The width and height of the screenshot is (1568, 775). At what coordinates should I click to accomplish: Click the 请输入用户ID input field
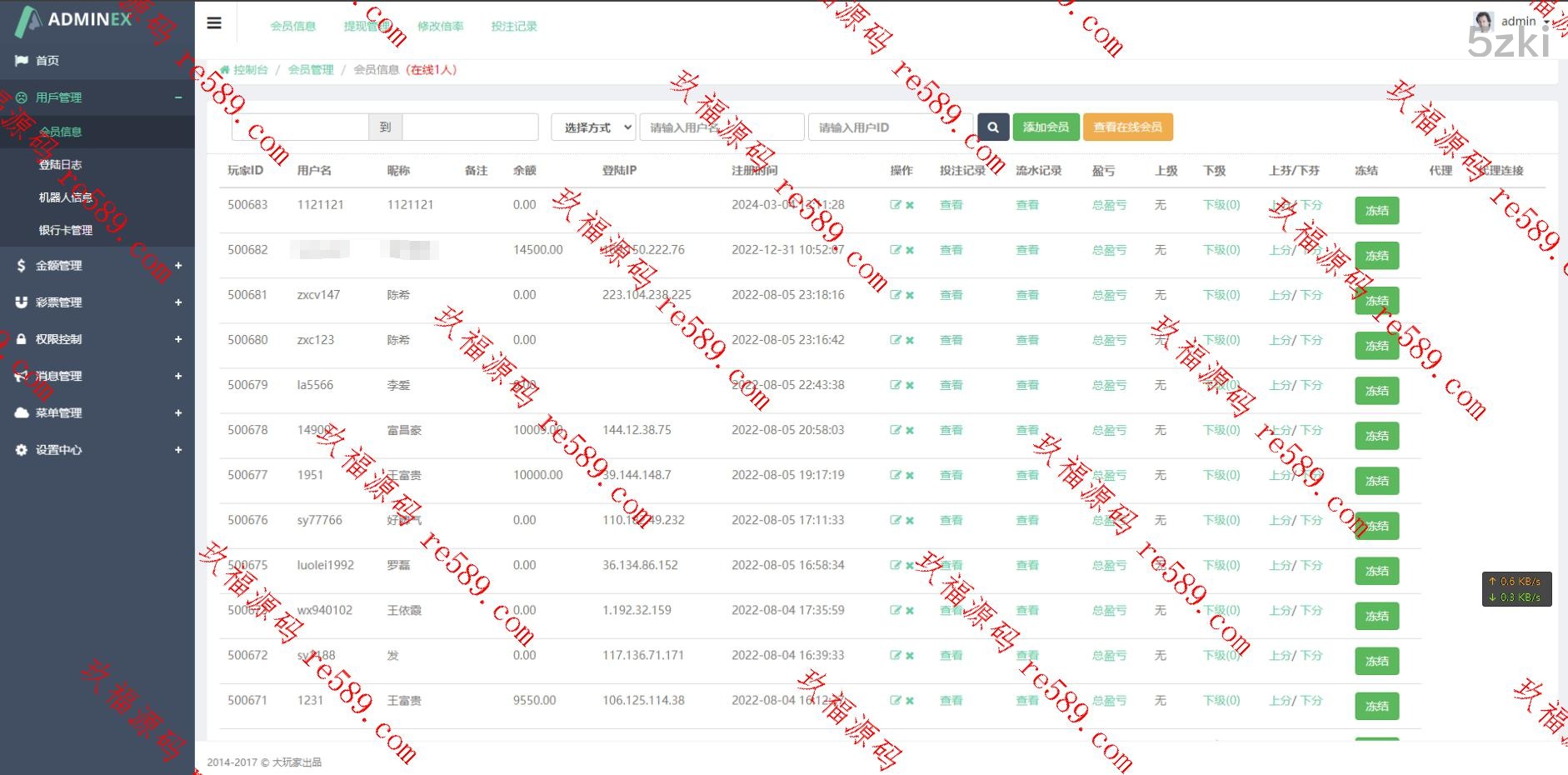pos(888,127)
